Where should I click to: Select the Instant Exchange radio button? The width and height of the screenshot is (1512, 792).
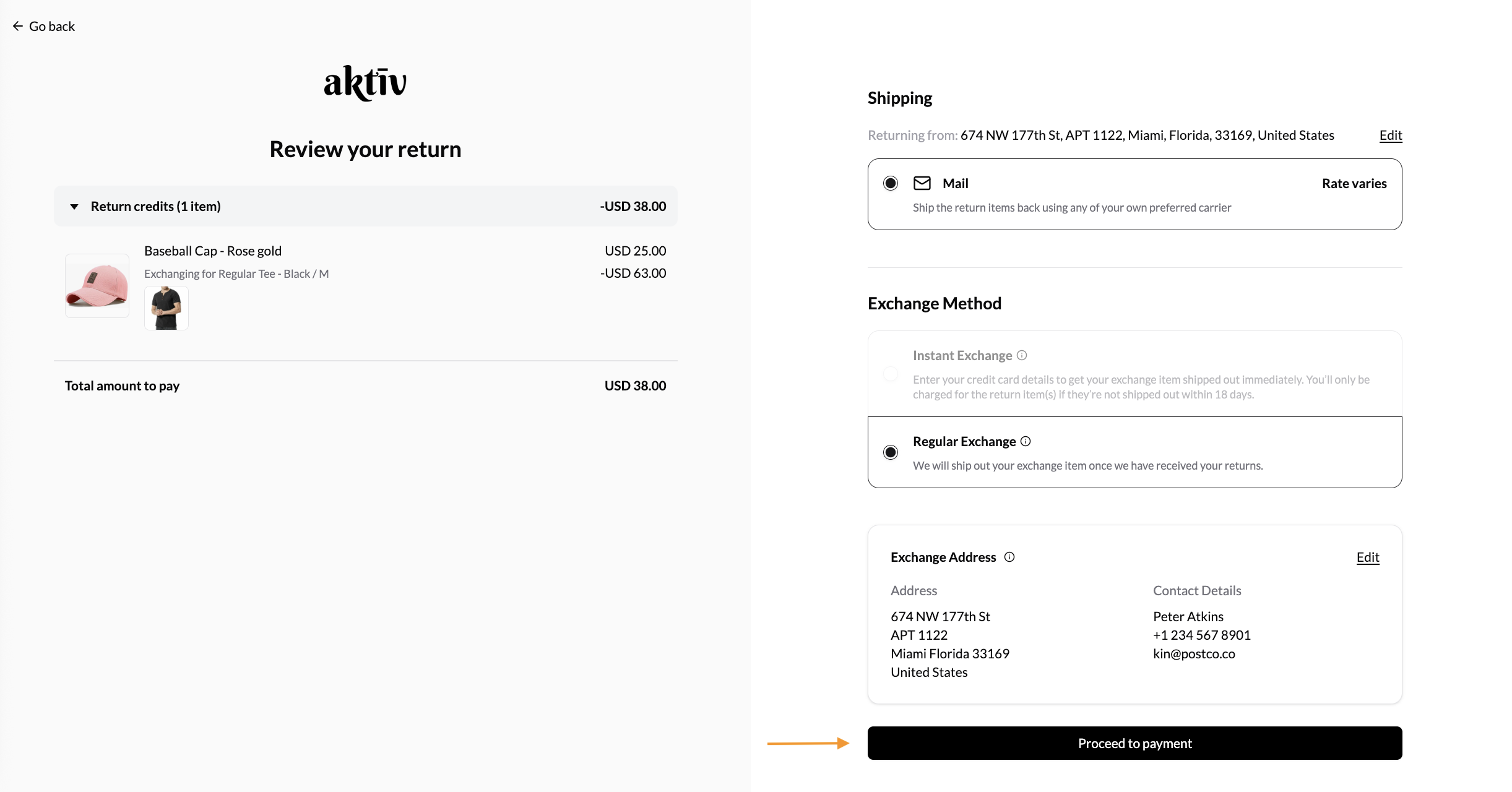coord(891,374)
